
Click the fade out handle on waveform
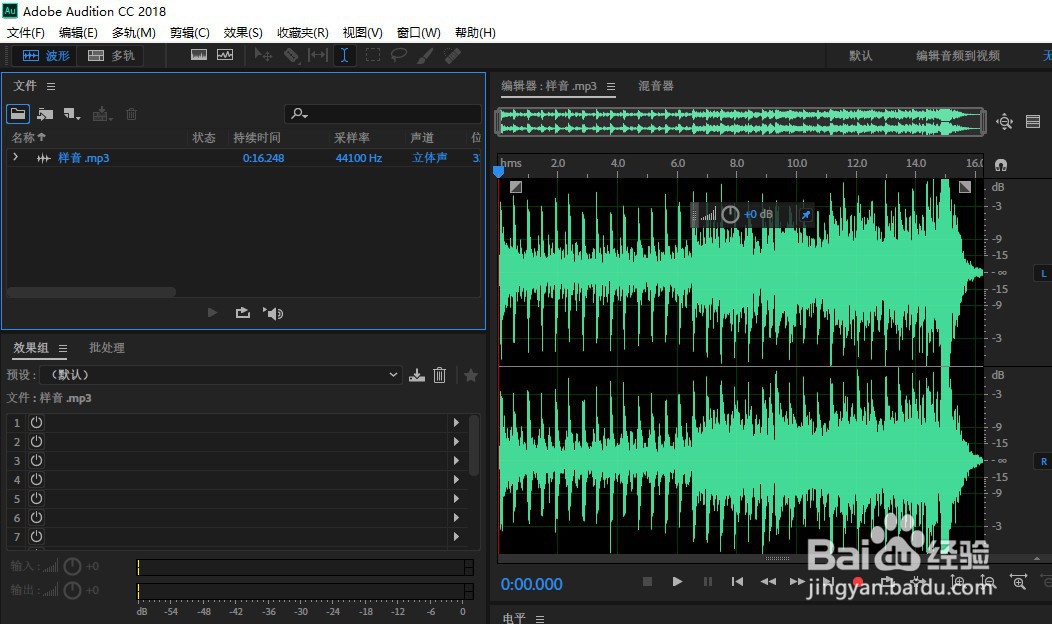click(x=965, y=187)
